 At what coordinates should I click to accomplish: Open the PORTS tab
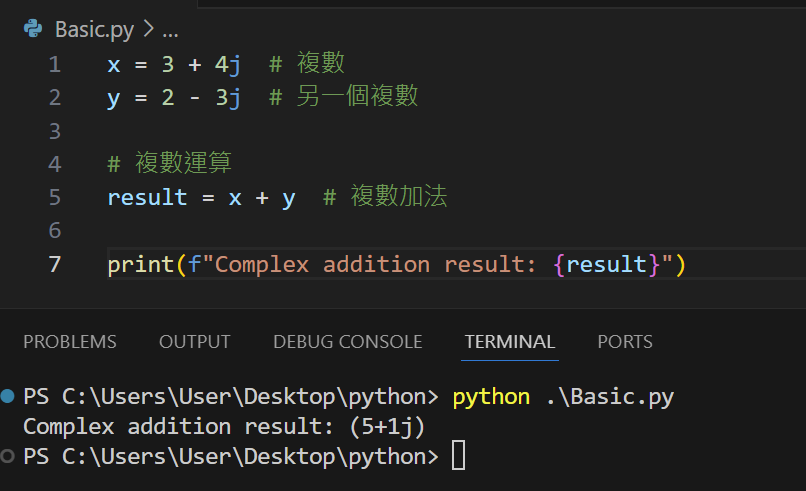pyautogui.click(x=625, y=342)
